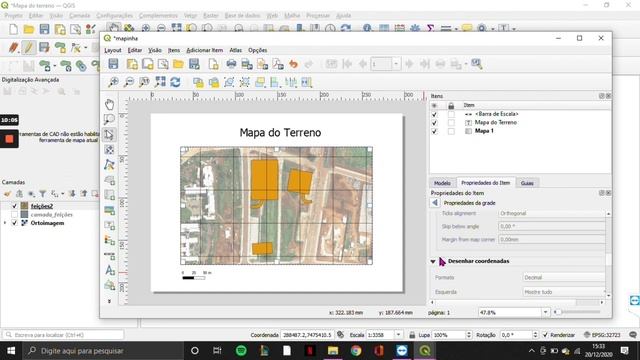The height and width of the screenshot is (360, 640).
Task: Zoom out on the layout page
Action: (x=129, y=82)
